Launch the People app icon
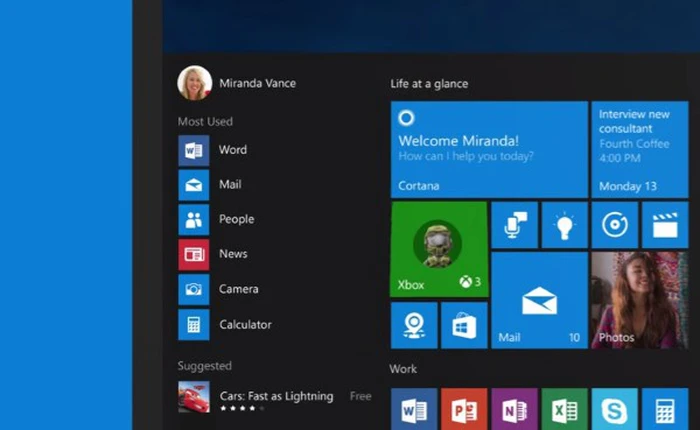 click(194, 220)
